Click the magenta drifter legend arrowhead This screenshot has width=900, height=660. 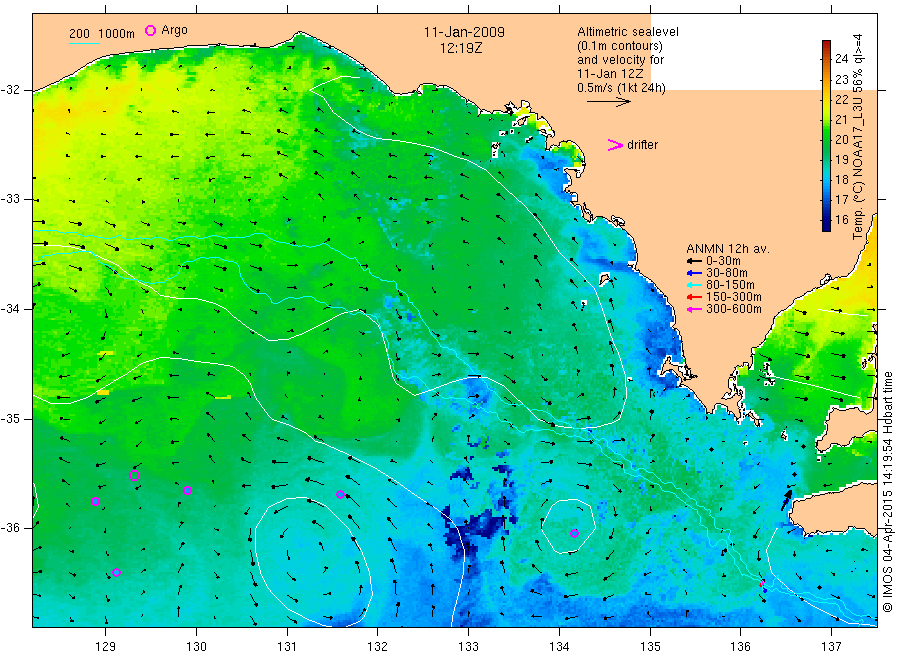(615, 145)
